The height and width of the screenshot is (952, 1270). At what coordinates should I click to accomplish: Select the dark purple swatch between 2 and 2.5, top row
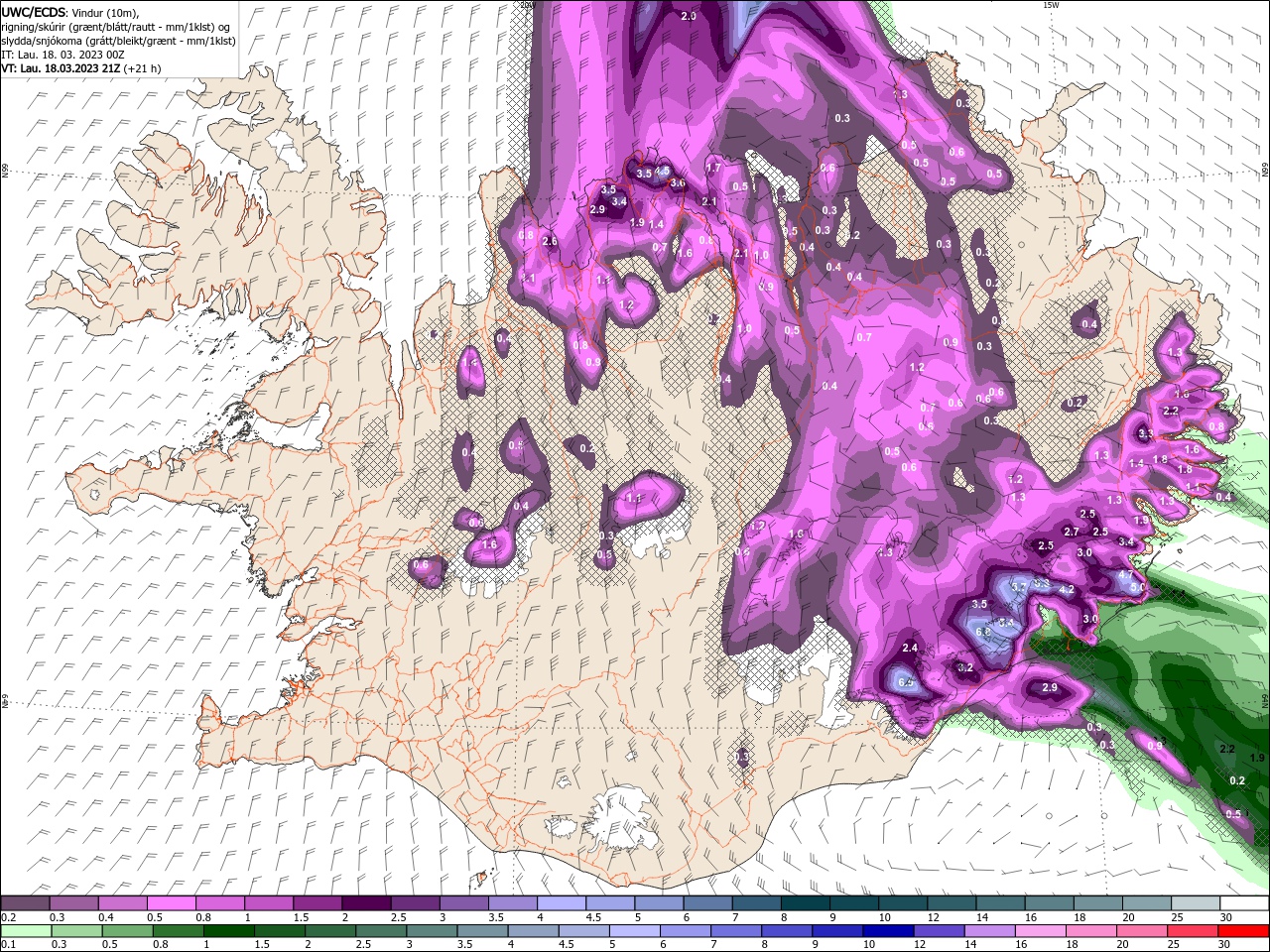click(366, 903)
